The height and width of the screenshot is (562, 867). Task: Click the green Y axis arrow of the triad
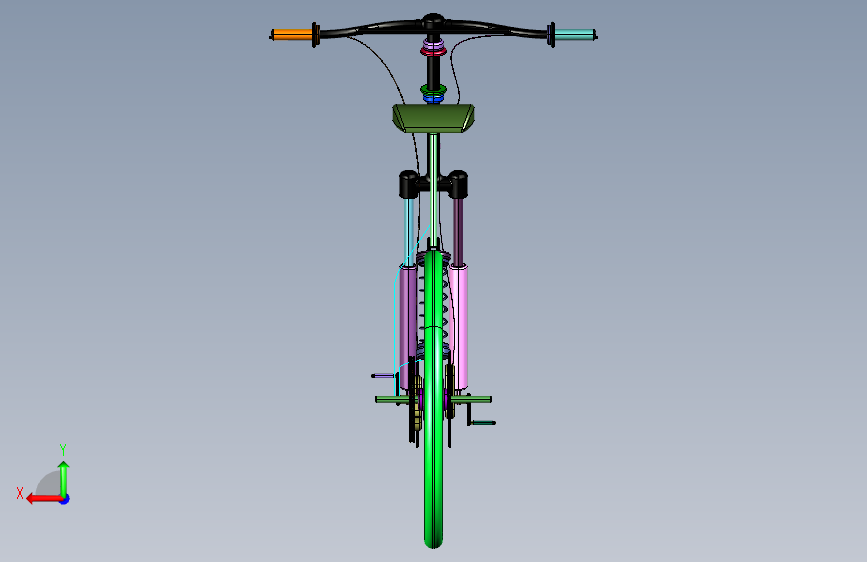coord(64,478)
